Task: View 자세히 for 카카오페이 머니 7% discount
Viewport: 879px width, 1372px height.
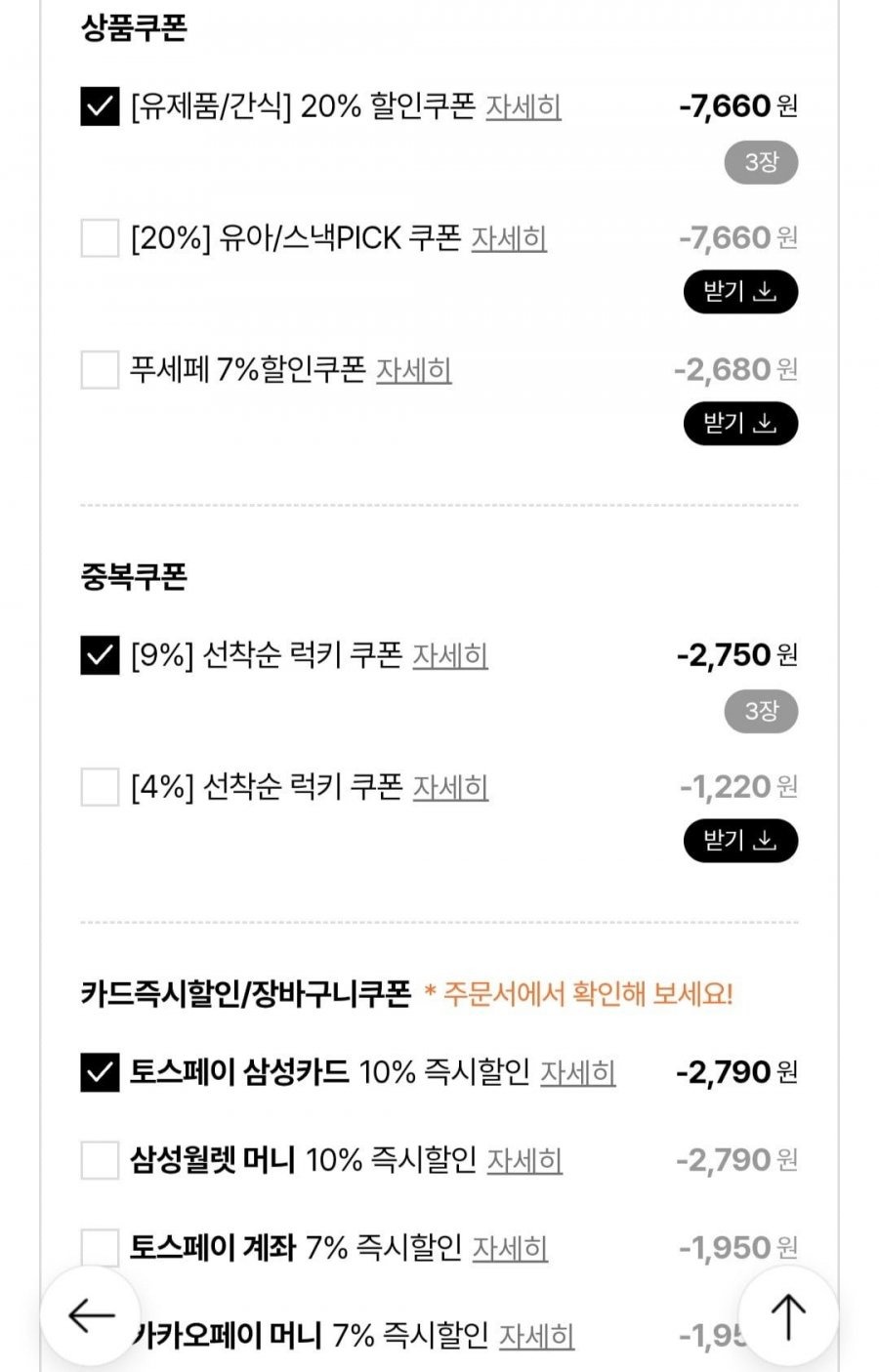Action: pos(536,1335)
